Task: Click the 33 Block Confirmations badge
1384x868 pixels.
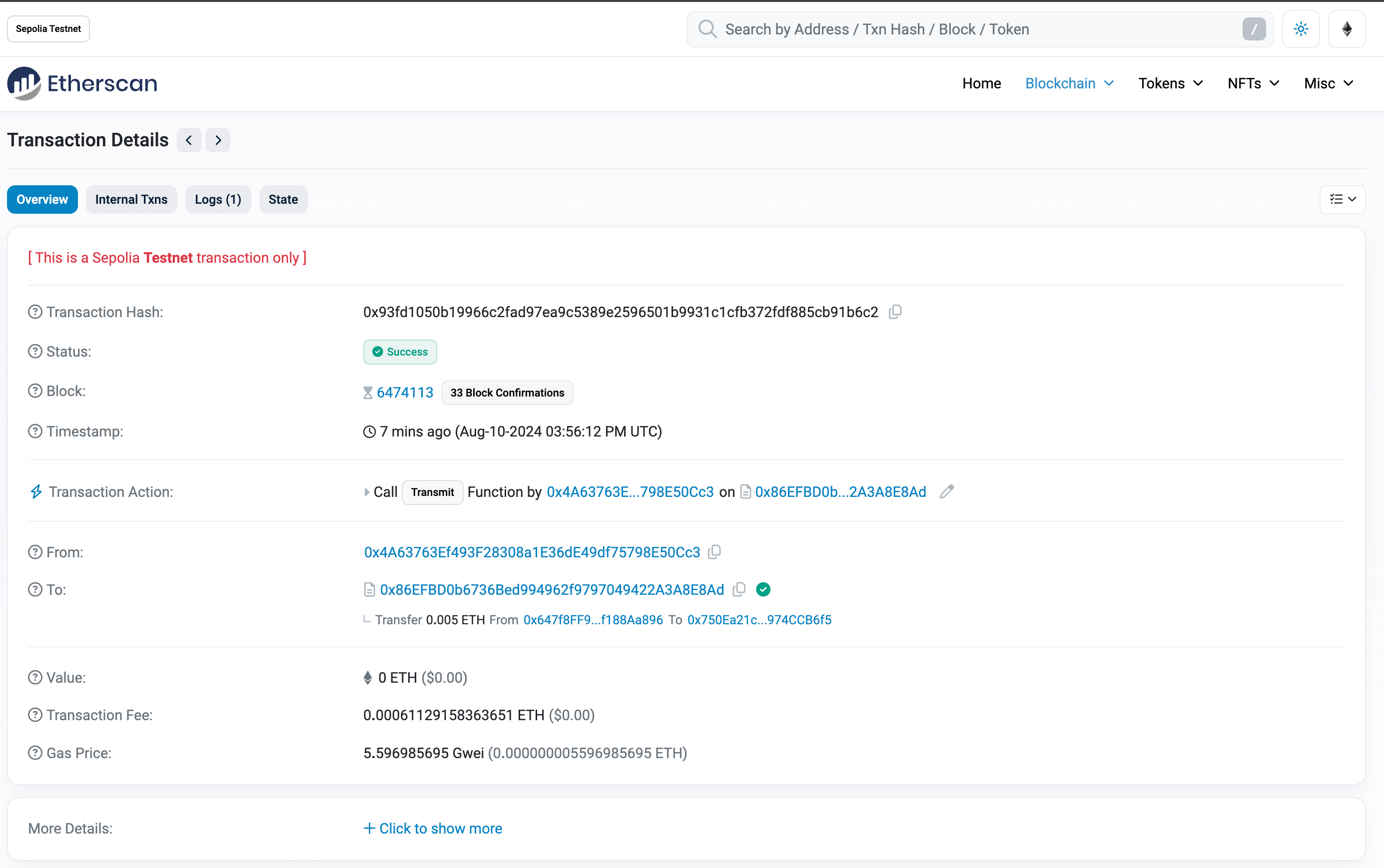Action: (x=507, y=393)
